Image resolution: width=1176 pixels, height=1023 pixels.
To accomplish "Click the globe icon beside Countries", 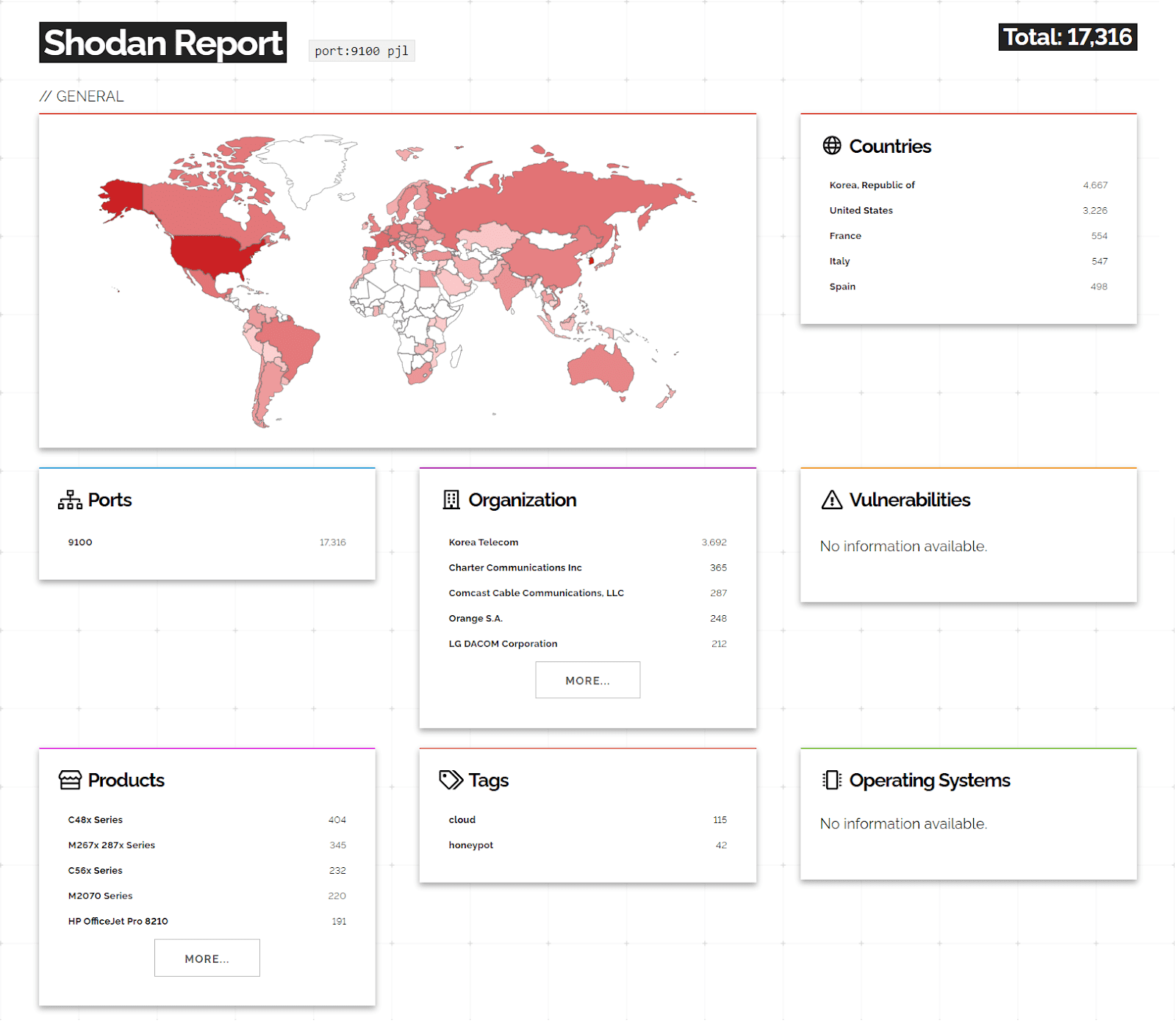I will [x=831, y=146].
